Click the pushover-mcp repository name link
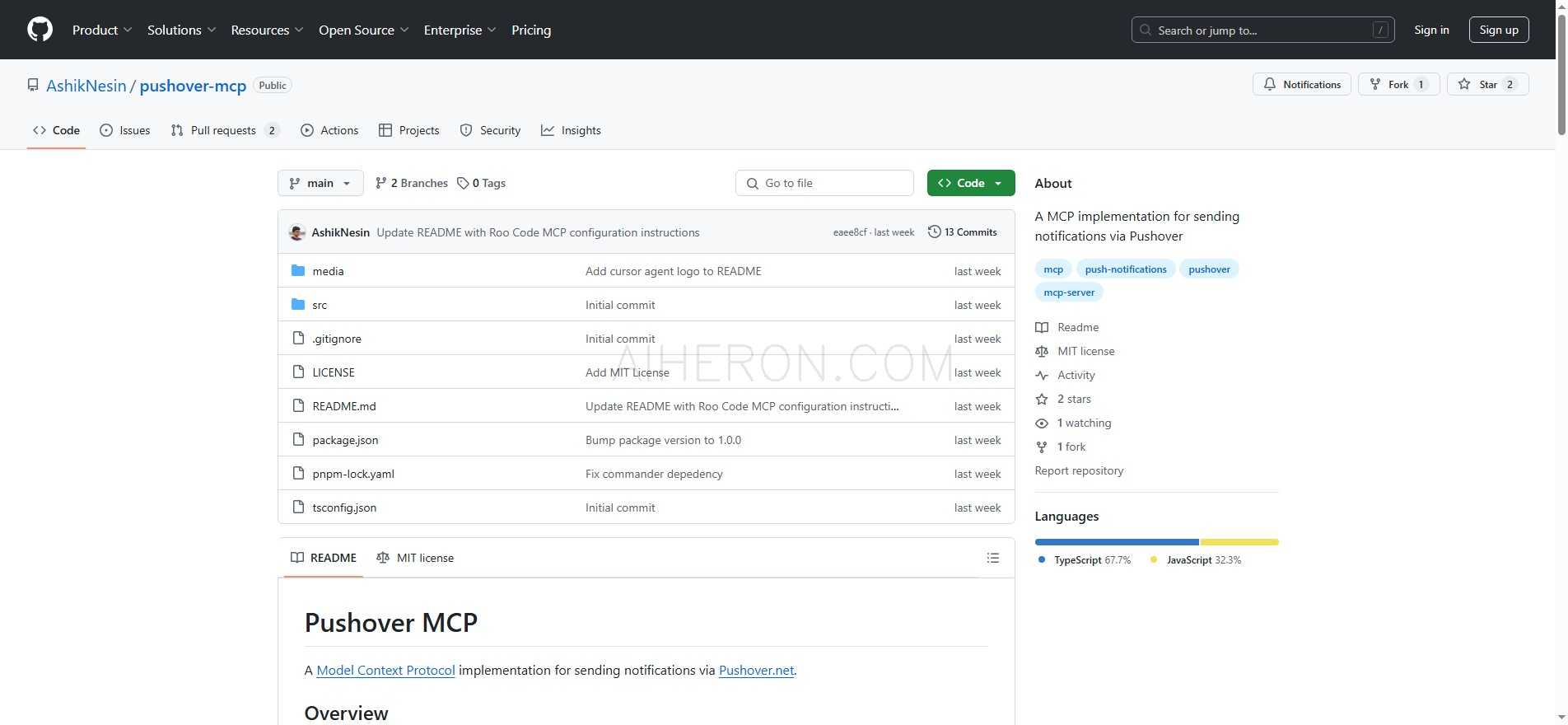Viewport: 1568px width, 725px height. pos(193,86)
